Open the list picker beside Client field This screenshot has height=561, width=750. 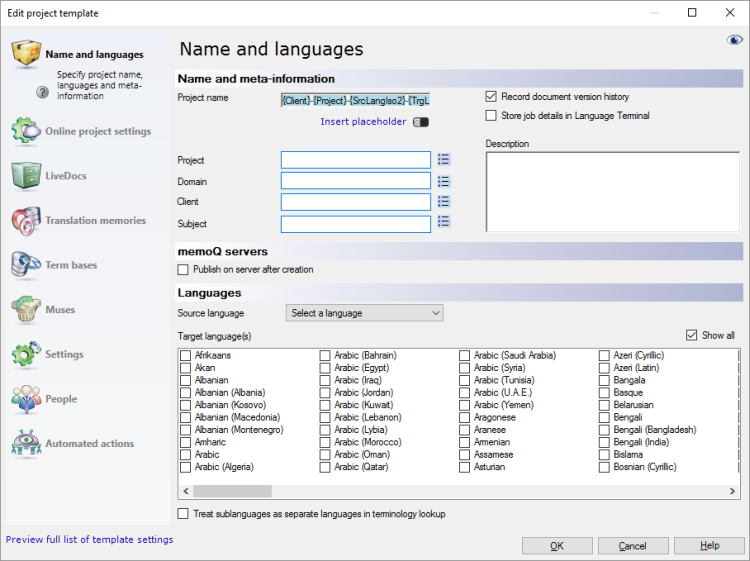444,203
